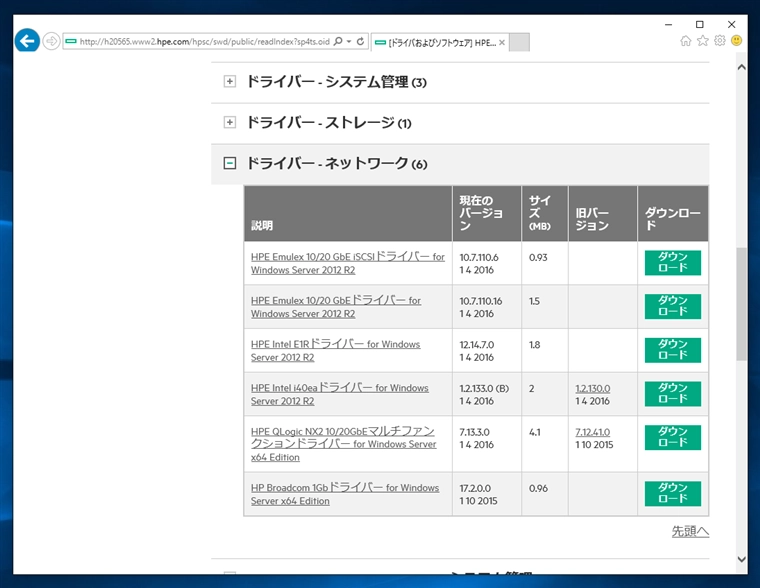Open Favorites with the star icon
The width and height of the screenshot is (760, 588).
coord(702,41)
